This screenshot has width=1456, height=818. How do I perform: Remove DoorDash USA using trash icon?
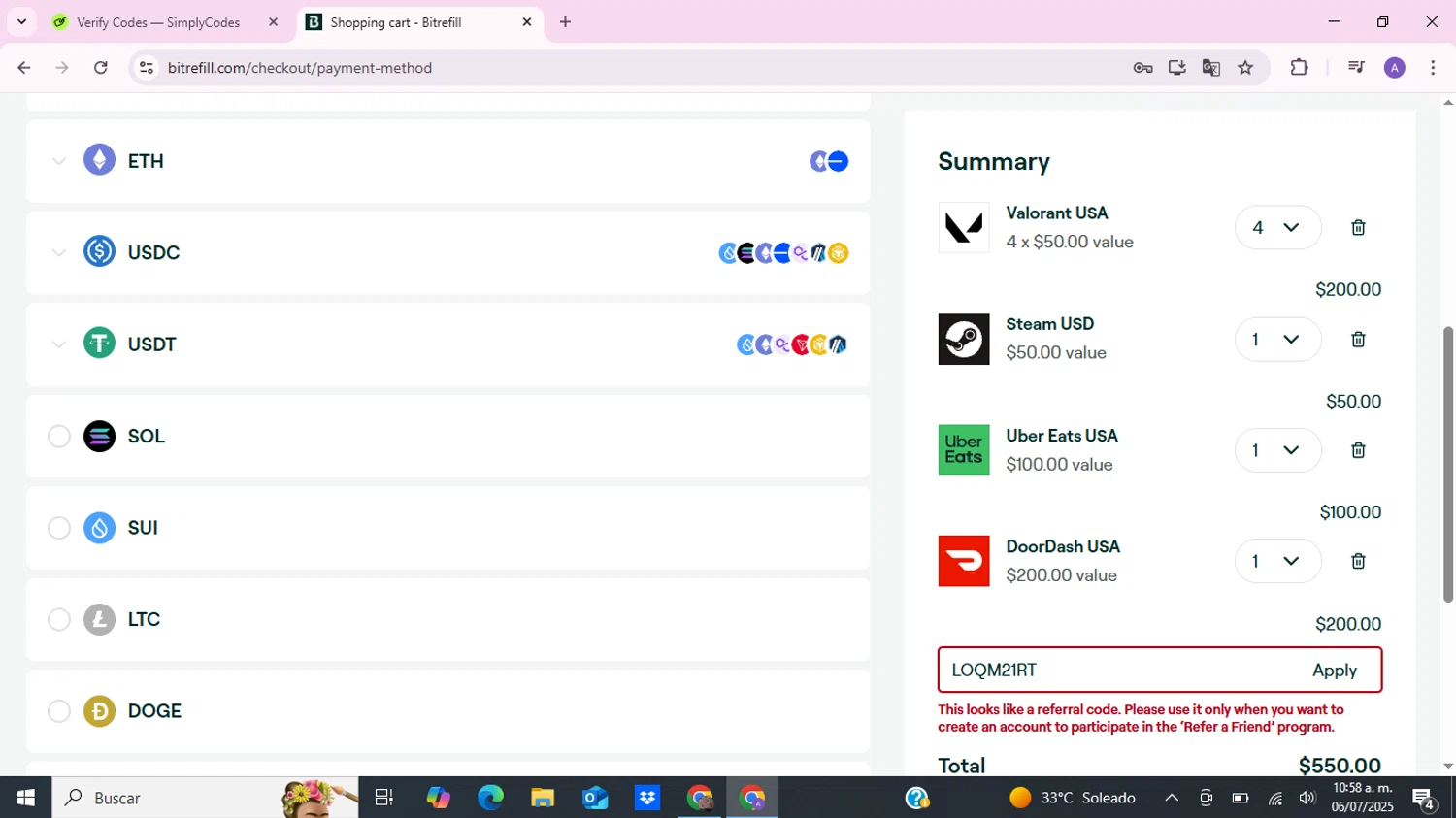(1358, 561)
